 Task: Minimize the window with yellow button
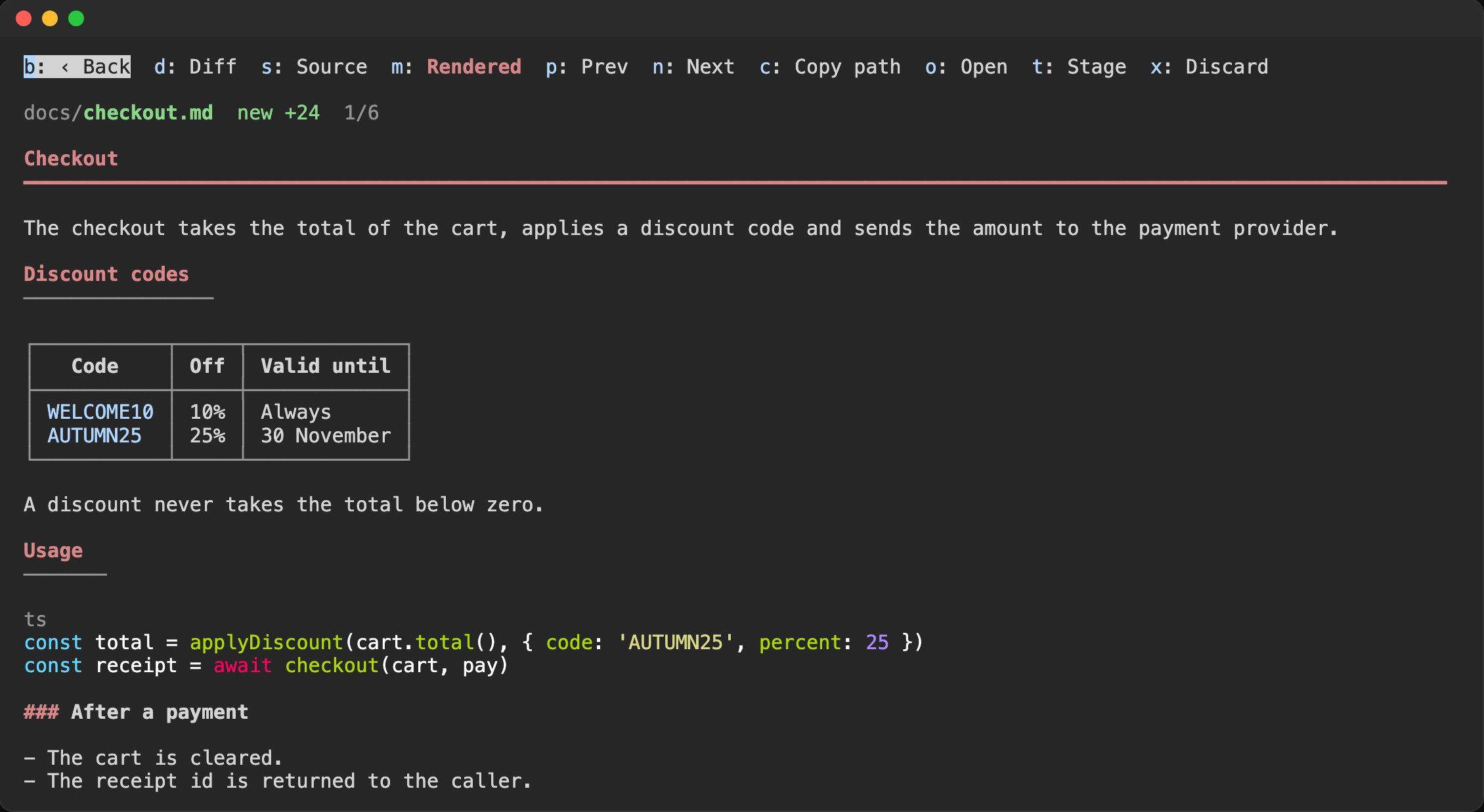click(50, 18)
